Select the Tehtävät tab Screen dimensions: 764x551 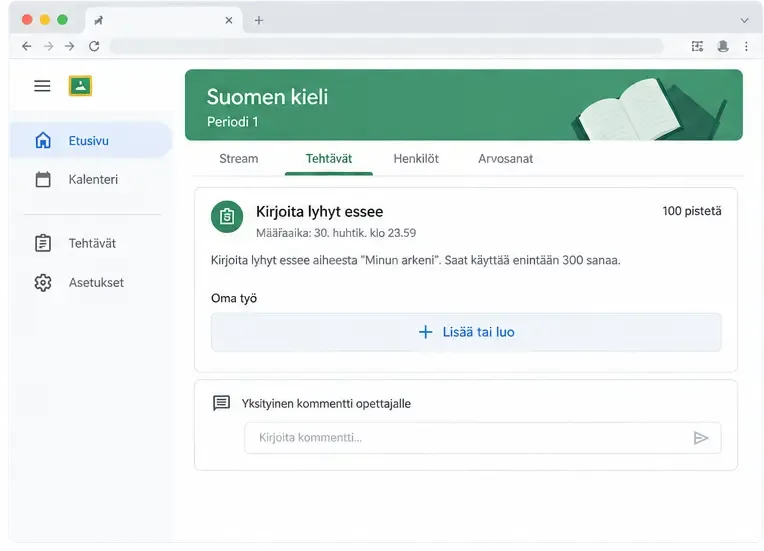[329, 159]
